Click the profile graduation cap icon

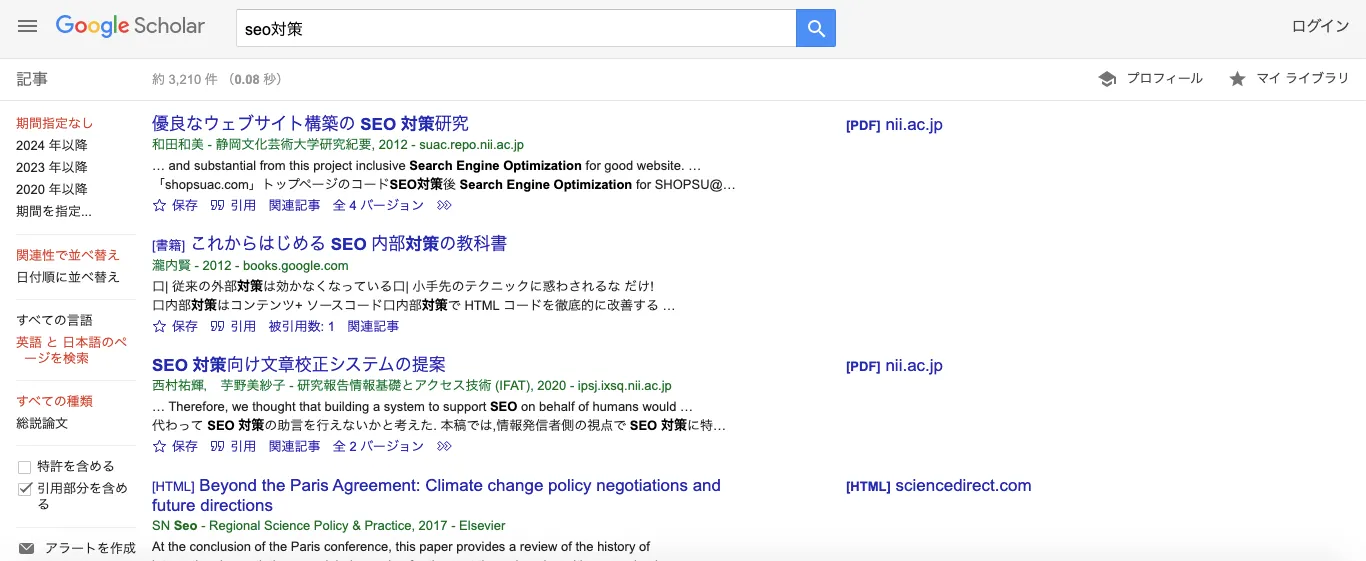point(1107,79)
